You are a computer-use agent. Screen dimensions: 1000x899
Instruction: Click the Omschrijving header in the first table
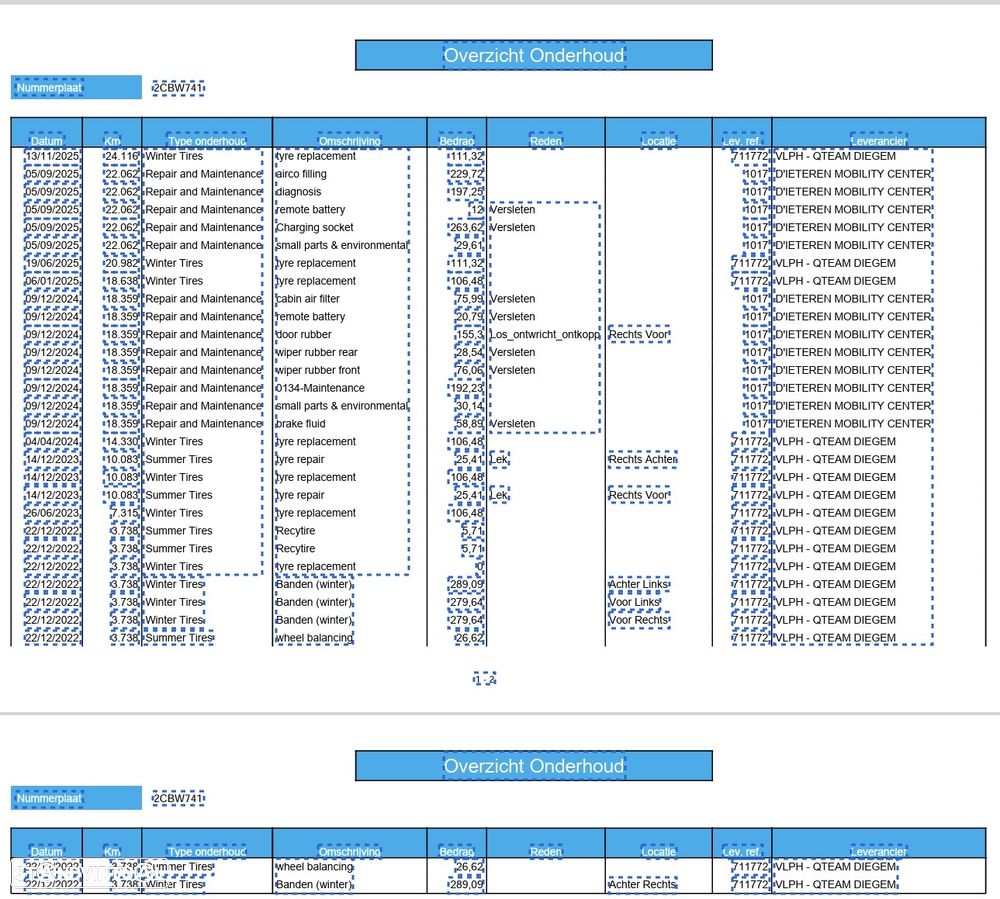349,141
